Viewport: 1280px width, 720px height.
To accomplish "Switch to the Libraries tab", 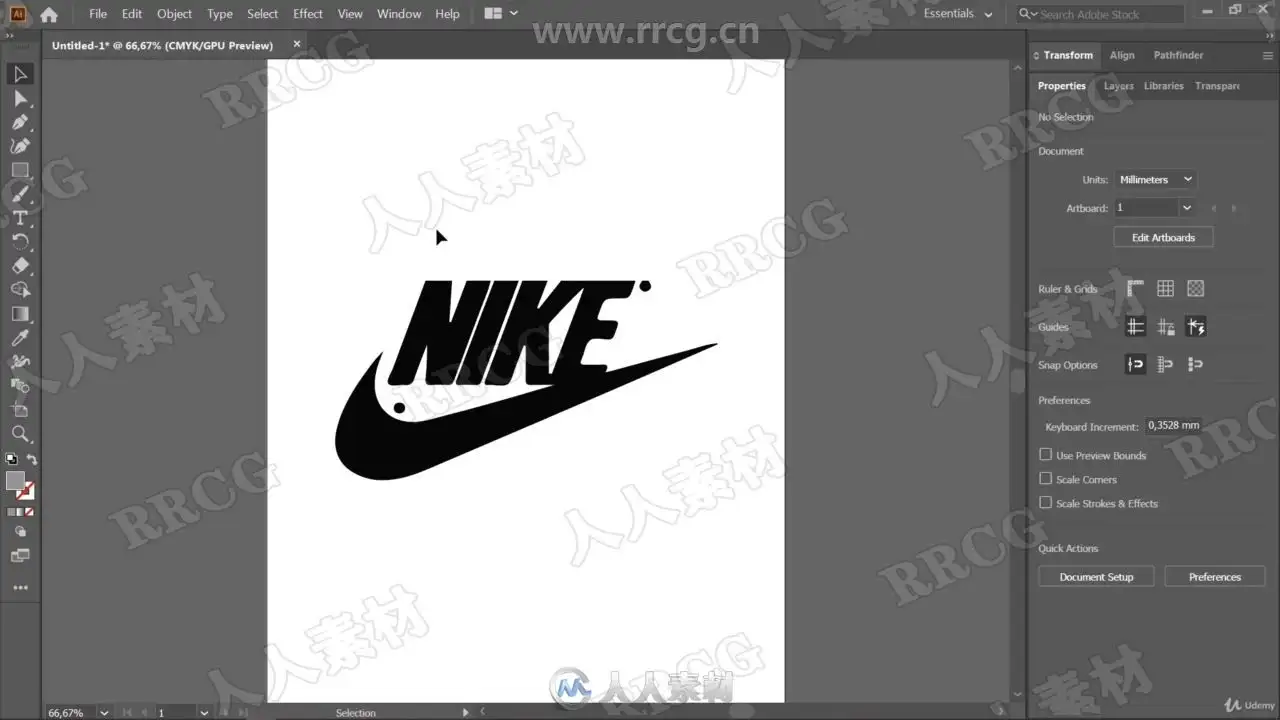I will tap(1164, 86).
